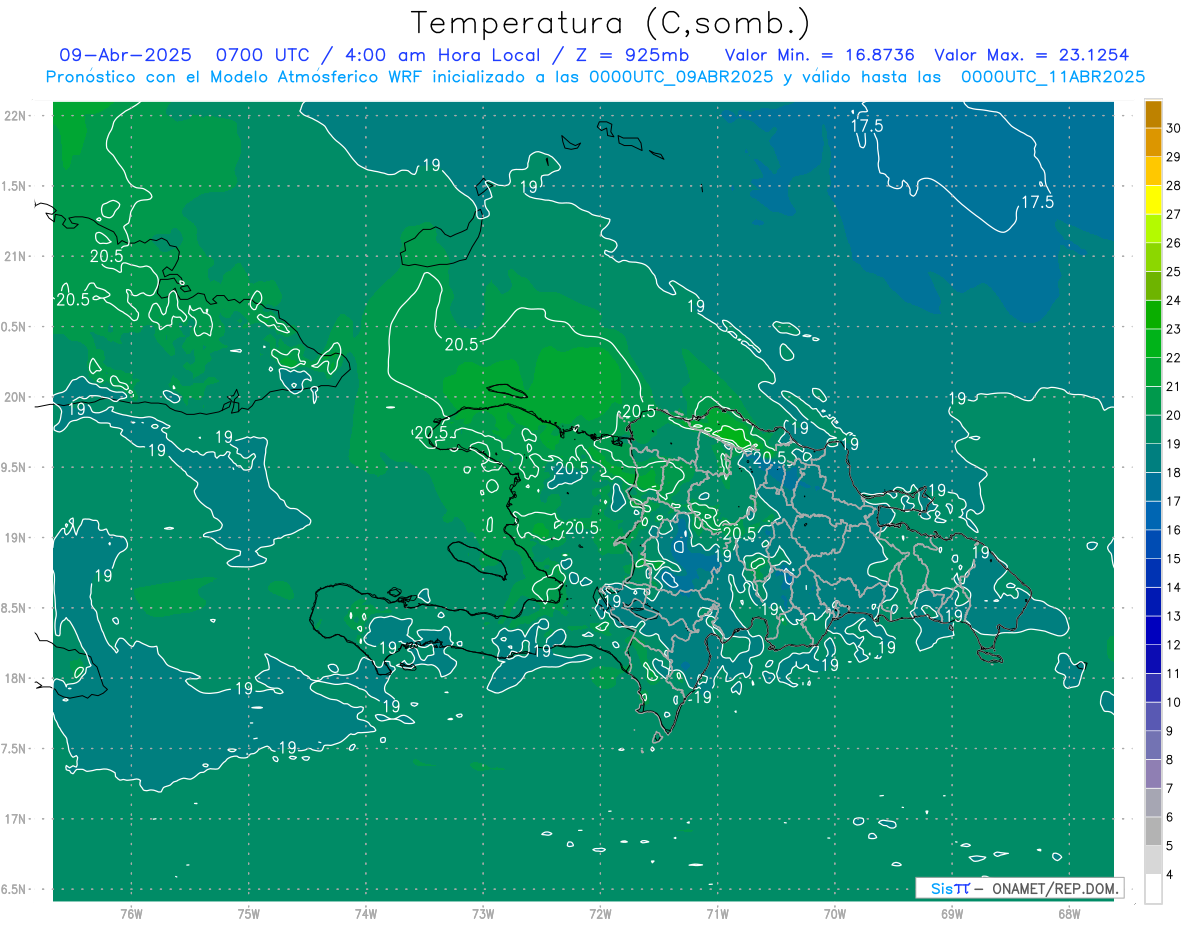Screen dimensions: 1200x927
Task: Click legend value '16'
Action: coord(1174,530)
